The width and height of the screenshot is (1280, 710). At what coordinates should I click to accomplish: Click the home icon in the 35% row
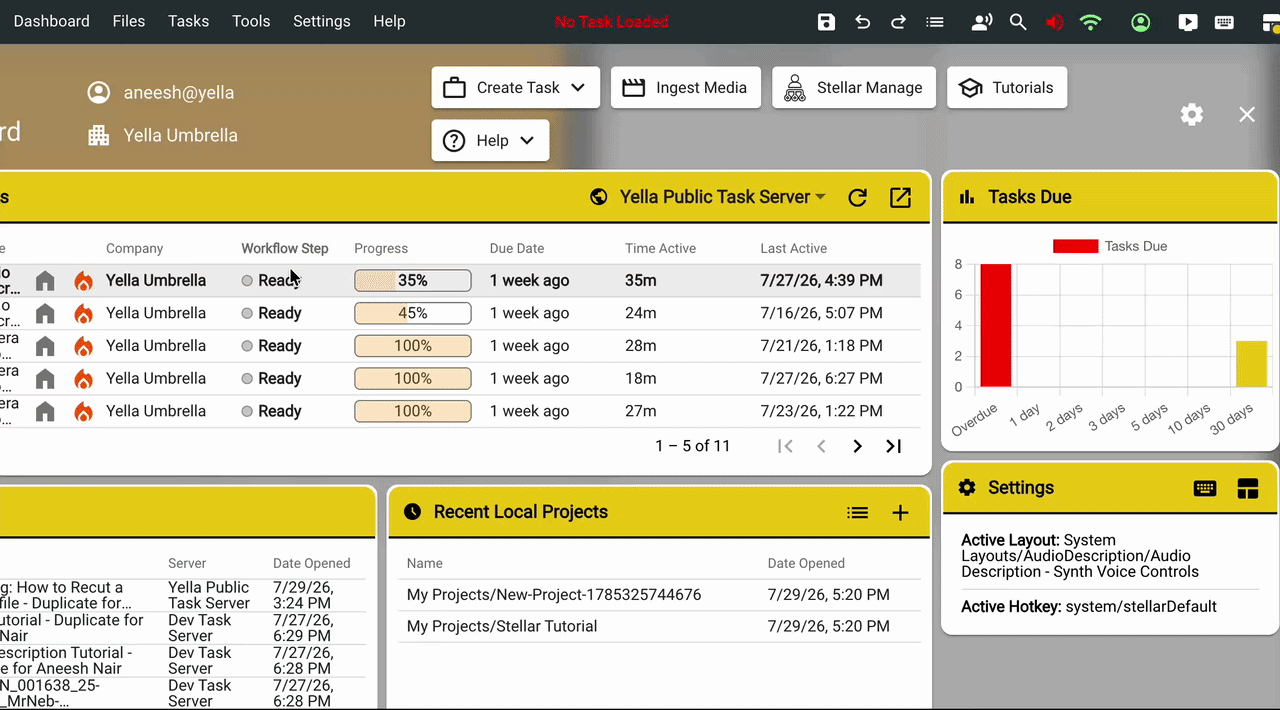[45, 281]
